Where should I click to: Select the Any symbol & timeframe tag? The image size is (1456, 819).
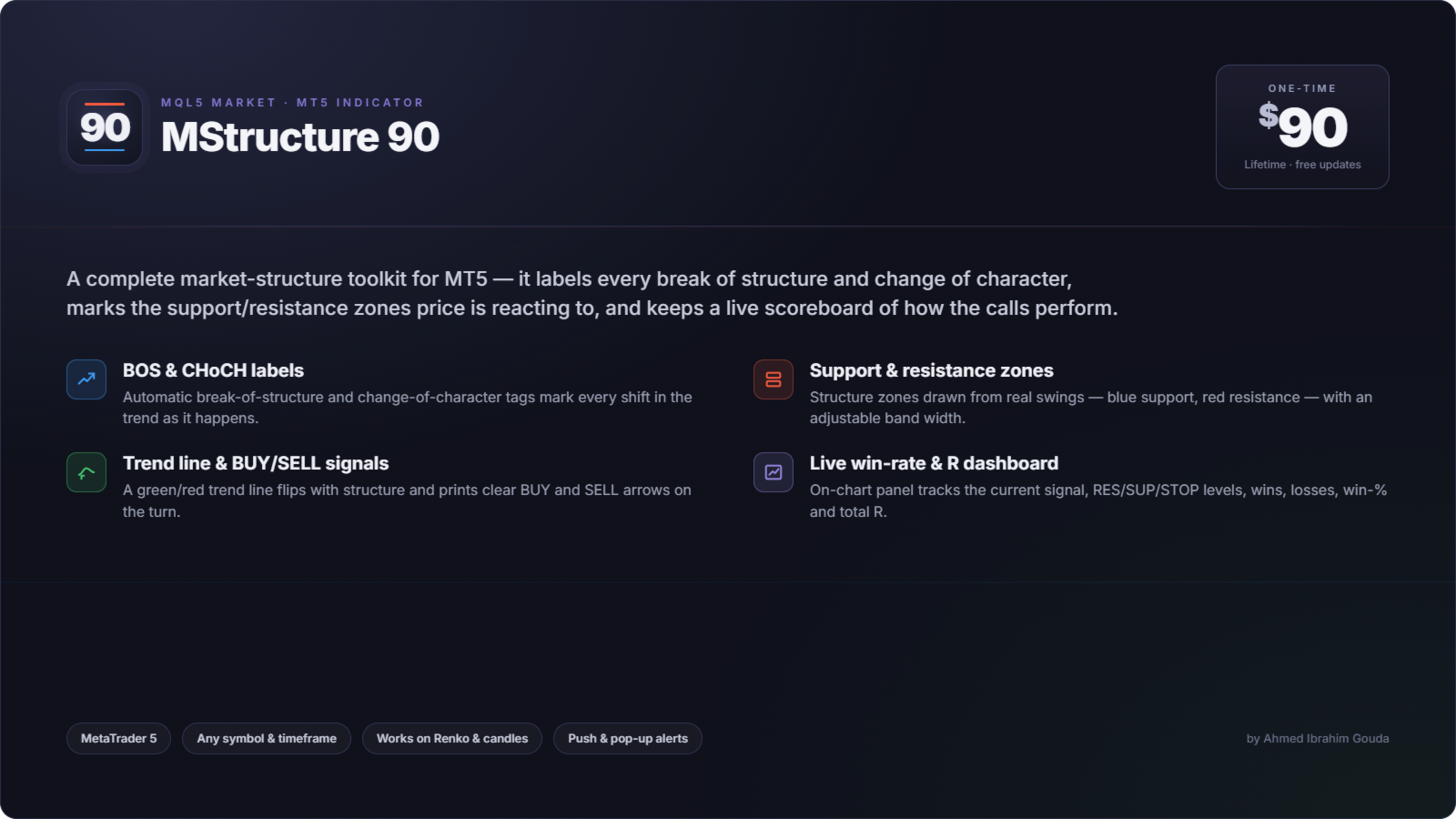coord(267,739)
